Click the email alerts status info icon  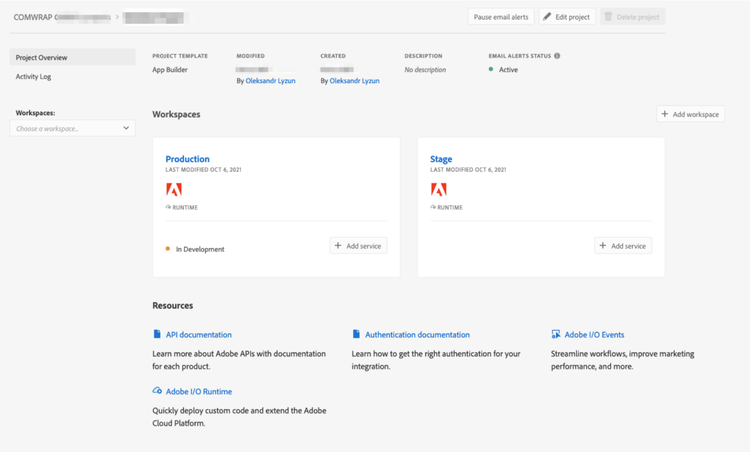pyautogui.click(x=557, y=56)
